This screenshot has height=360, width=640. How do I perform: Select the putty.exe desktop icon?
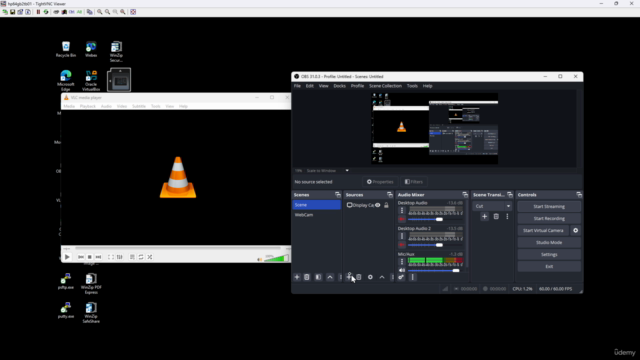point(66,310)
